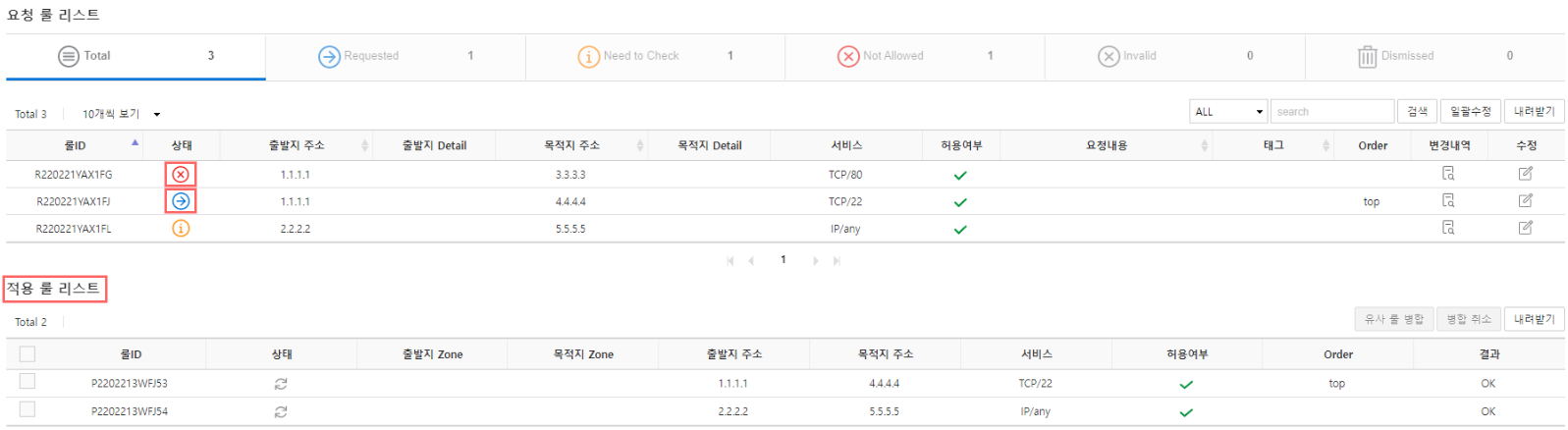Image resolution: width=1568 pixels, height=430 pixels.
Task: Click allow checkmark for P2202213WFJ54
Action: pyautogui.click(x=1186, y=412)
